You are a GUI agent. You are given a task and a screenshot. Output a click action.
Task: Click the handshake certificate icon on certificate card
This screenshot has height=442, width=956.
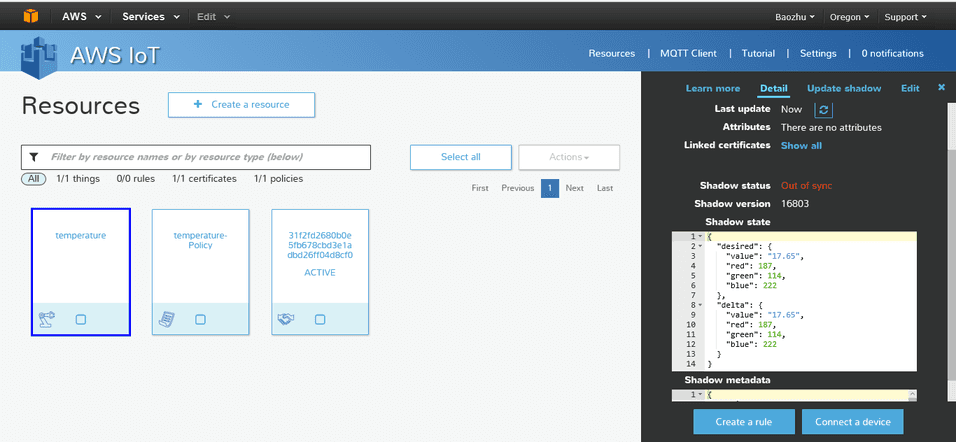[x=286, y=319]
